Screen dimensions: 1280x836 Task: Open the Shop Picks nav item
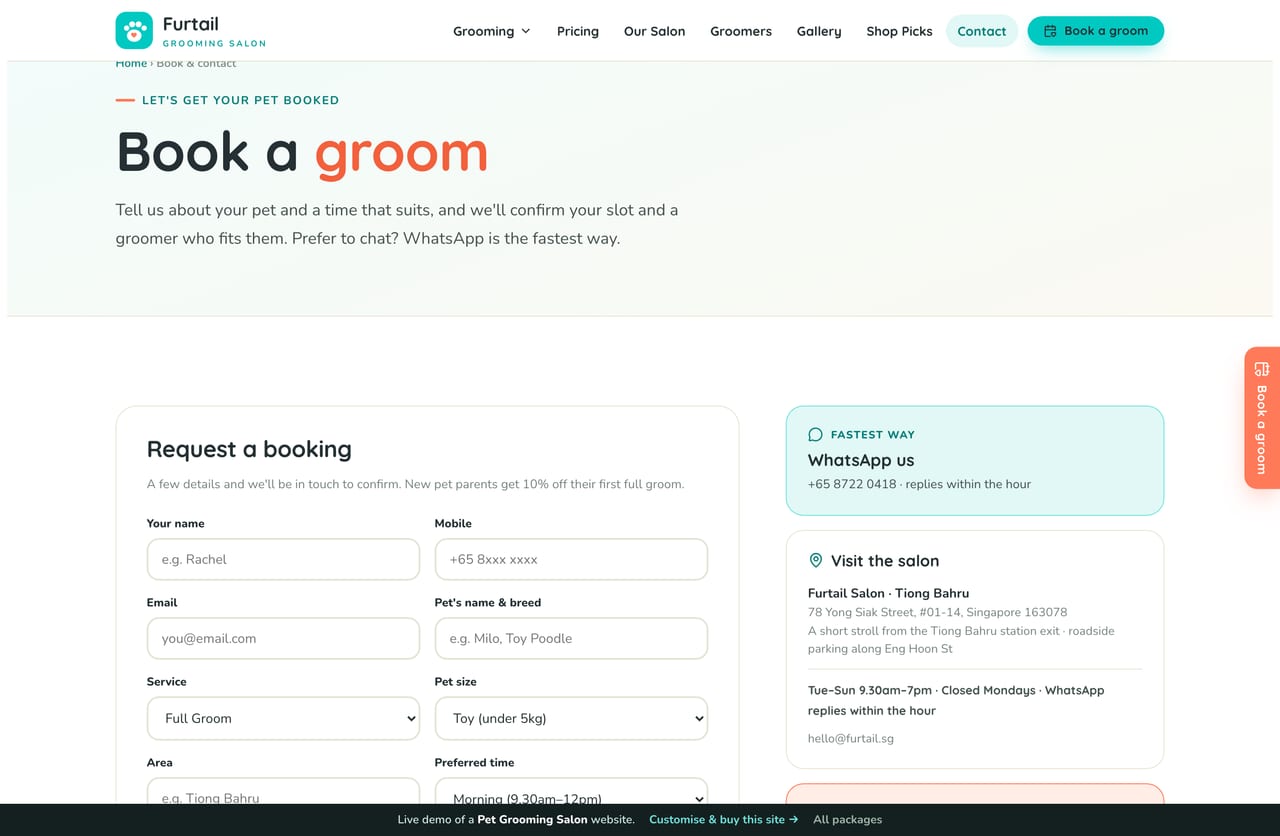pyautogui.click(x=899, y=31)
